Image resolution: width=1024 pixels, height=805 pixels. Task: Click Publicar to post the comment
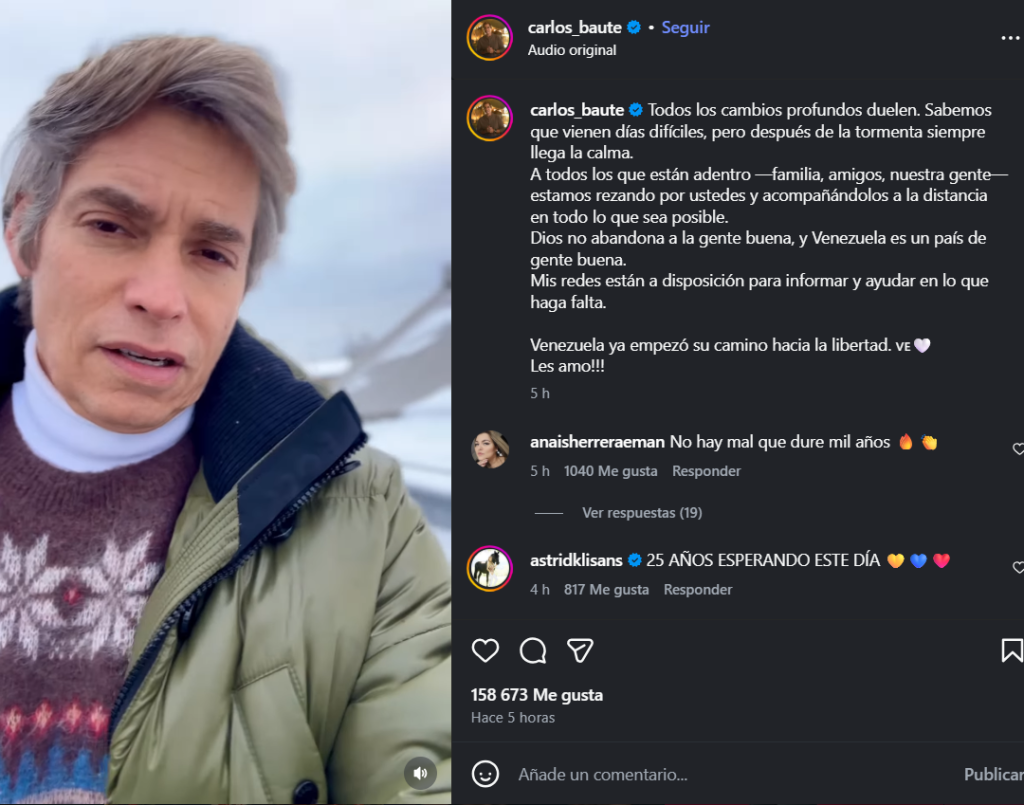993,774
